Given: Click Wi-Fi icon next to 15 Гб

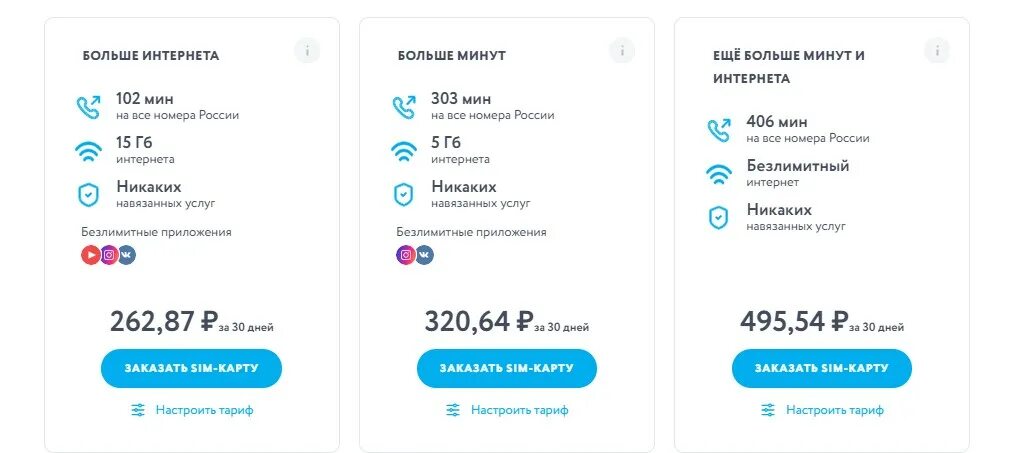Looking at the screenshot, I should point(89,151).
